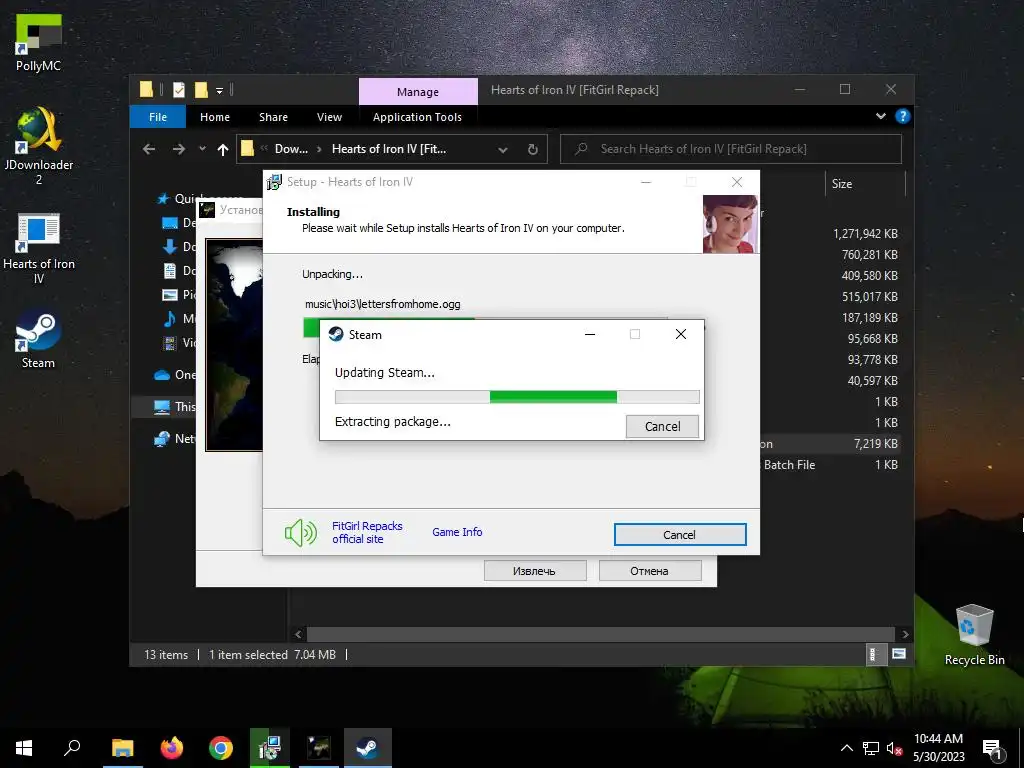Click the muted volume tray icon
Viewport: 1024px width, 768px height.
(894, 748)
